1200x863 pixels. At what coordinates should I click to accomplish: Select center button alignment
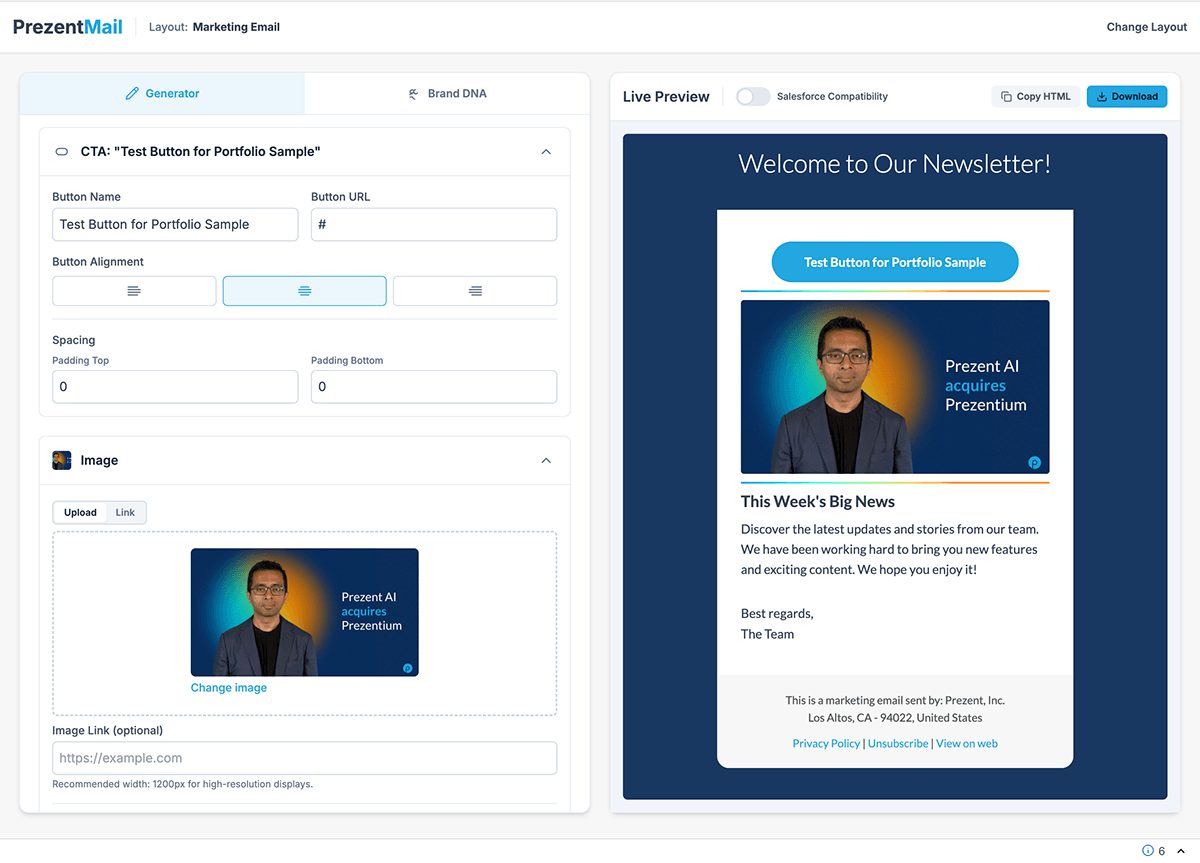(x=305, y=291)
